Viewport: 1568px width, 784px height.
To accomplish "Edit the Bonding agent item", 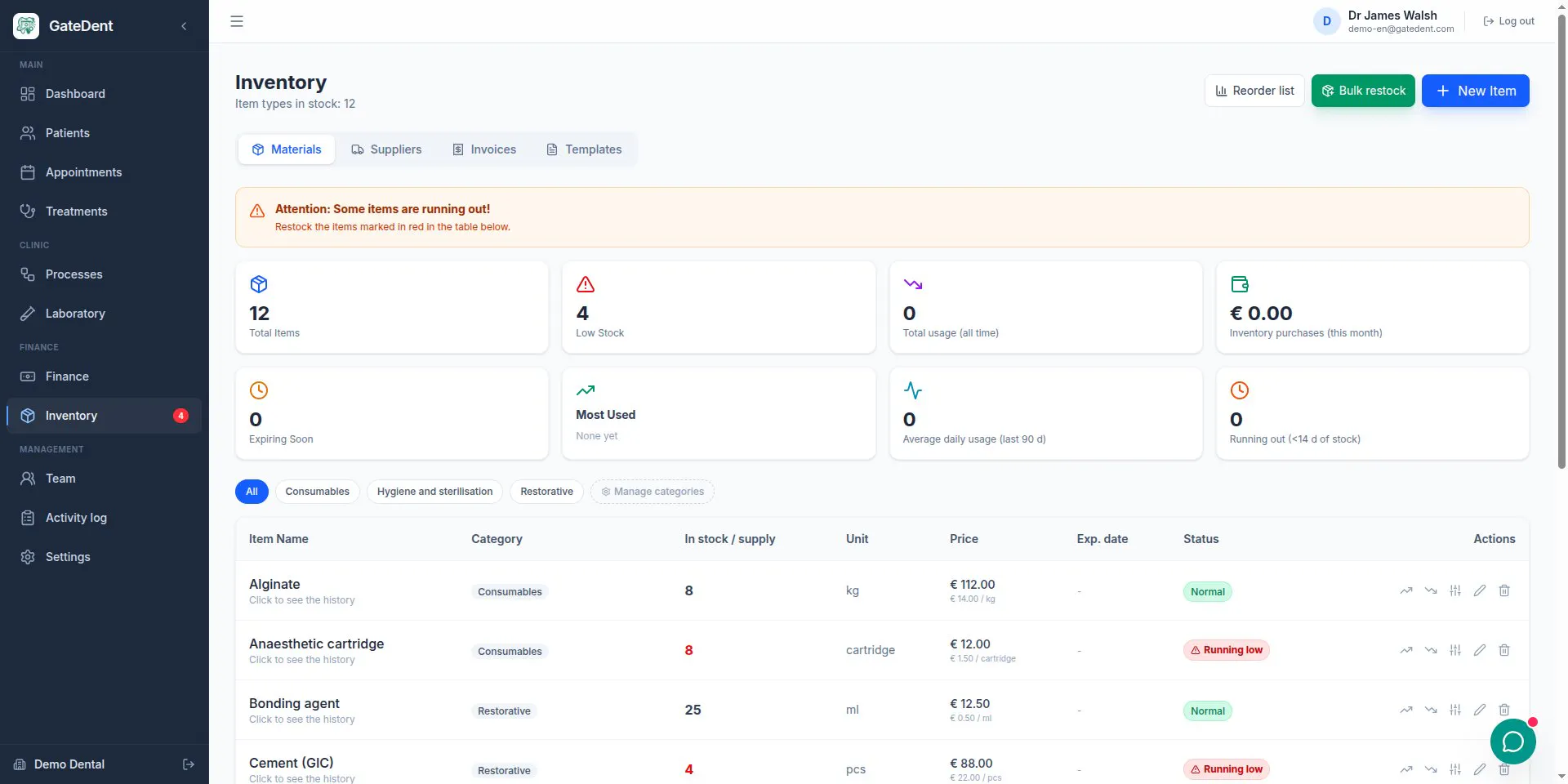I will [x=1479, y=710].
